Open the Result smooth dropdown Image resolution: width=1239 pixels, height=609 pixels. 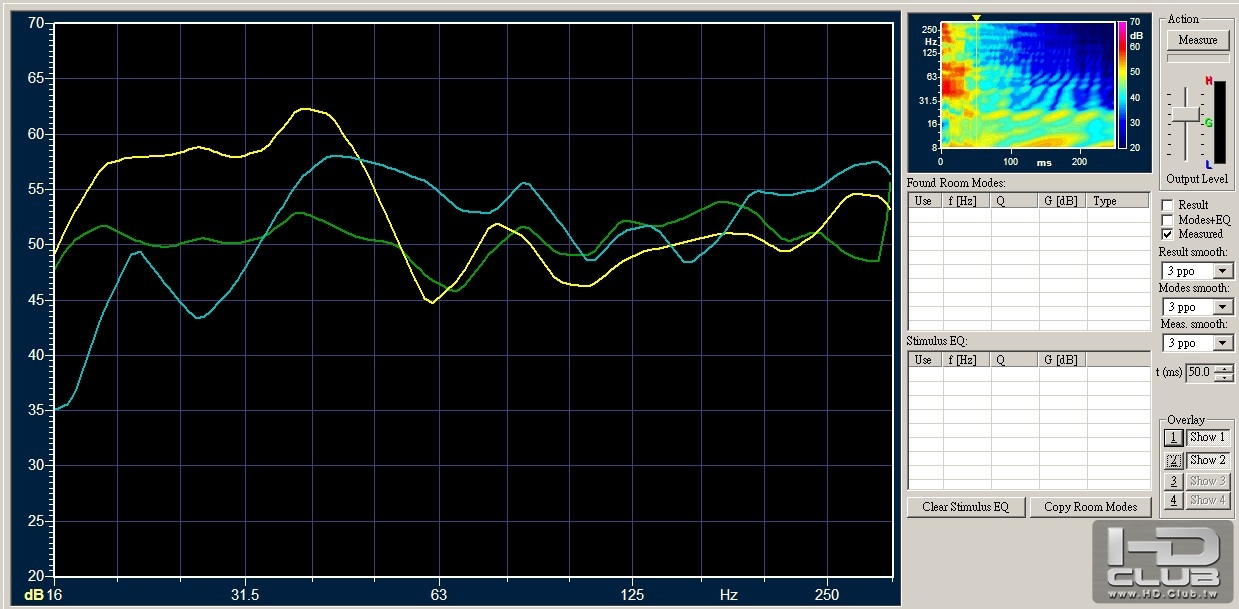pos(1223,271)
